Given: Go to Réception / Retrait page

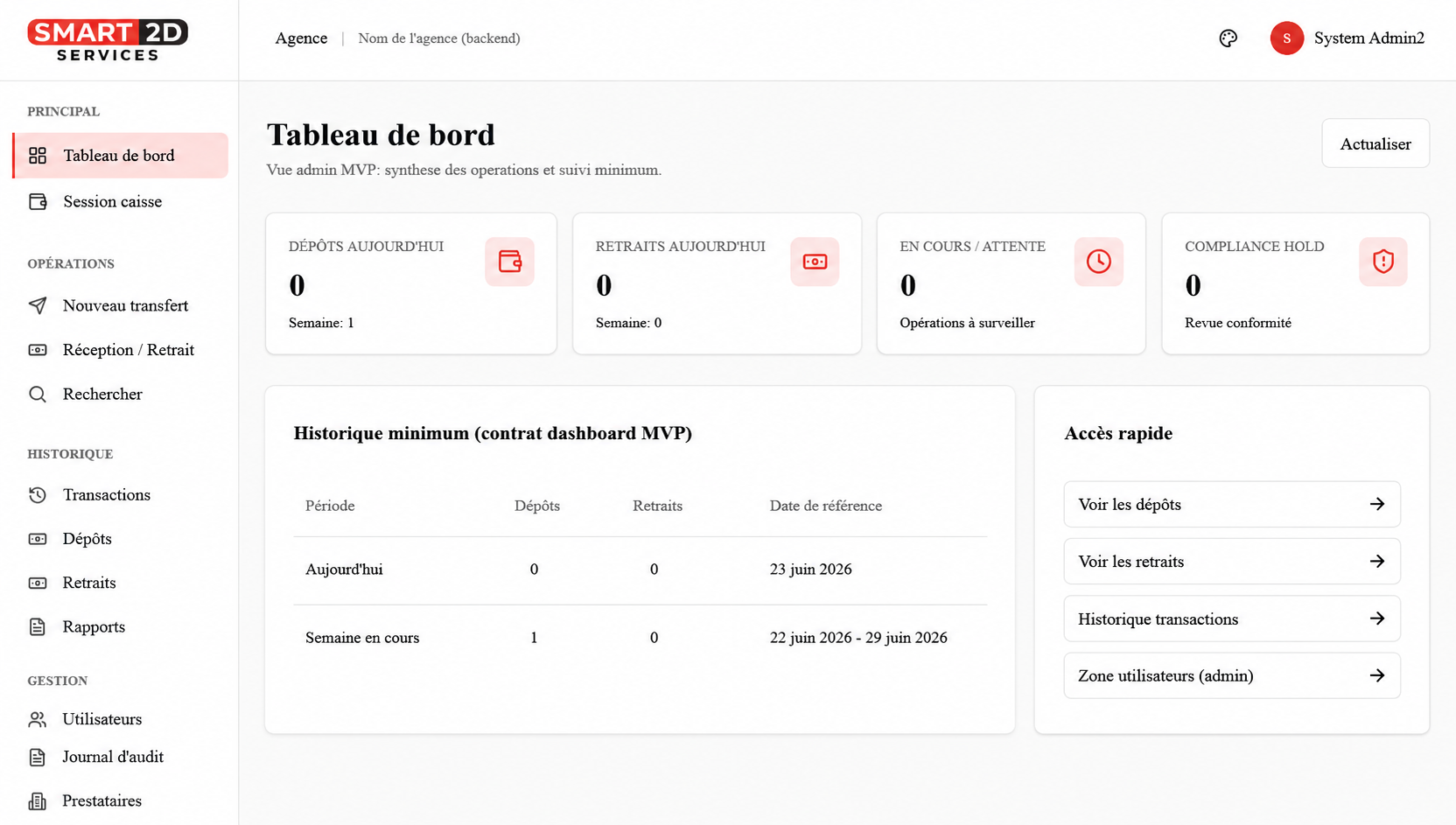Looking at the screenshot, I should (x=121, y=350).
